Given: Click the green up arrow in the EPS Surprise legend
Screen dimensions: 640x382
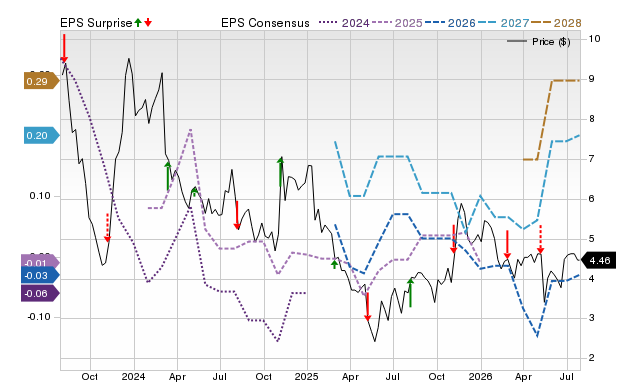Looking at the screenshot, I should [138, 23].
